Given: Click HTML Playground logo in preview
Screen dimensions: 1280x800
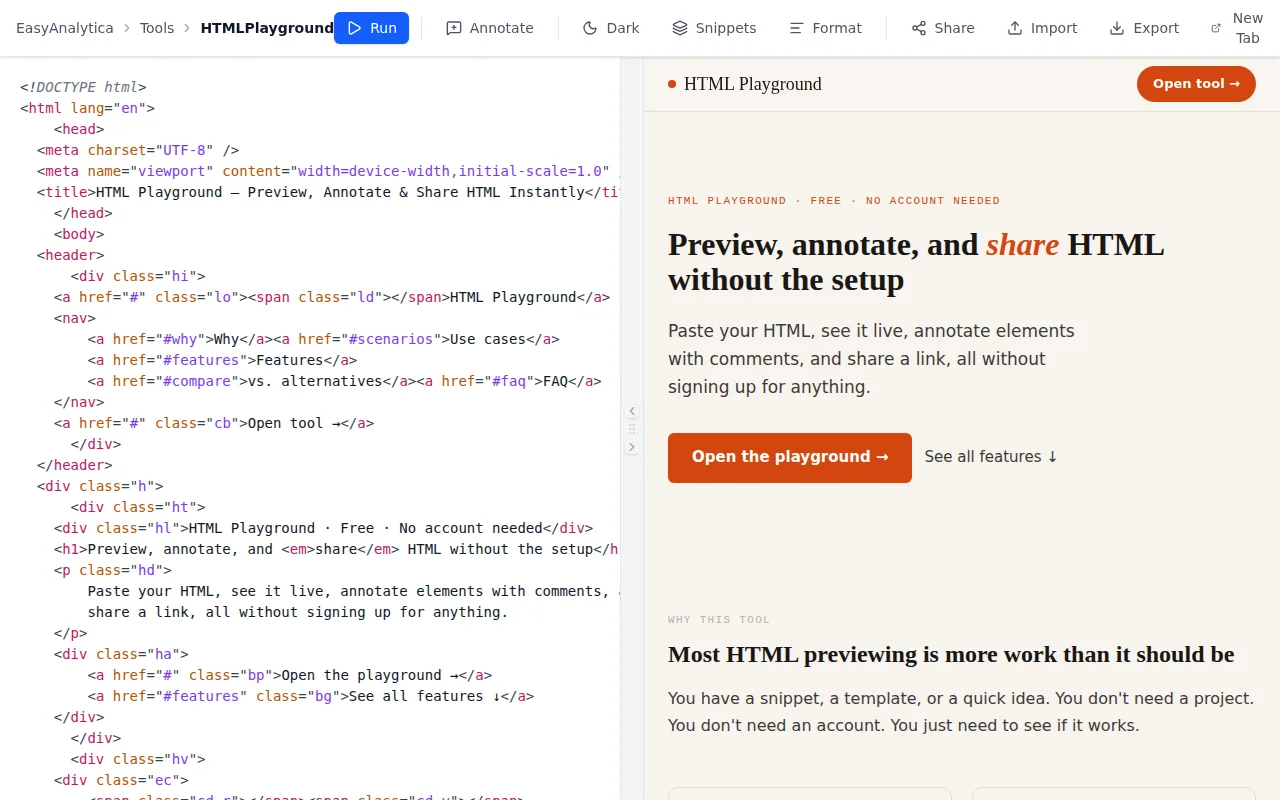Looking at the screenshot, I should (x=745, y=84).
